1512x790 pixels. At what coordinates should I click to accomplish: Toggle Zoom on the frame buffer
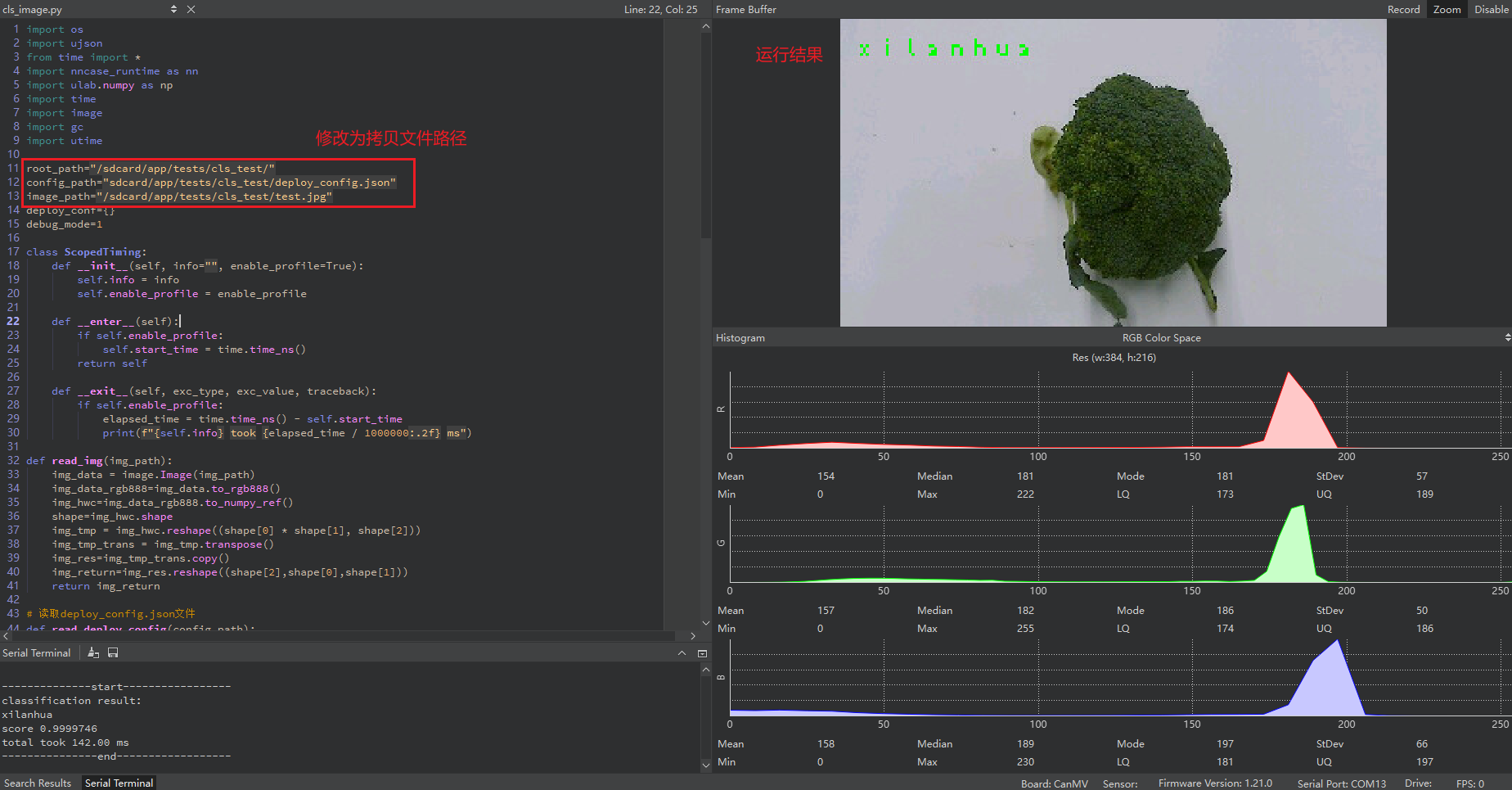pyautogui.click(x=1447, y=9)
